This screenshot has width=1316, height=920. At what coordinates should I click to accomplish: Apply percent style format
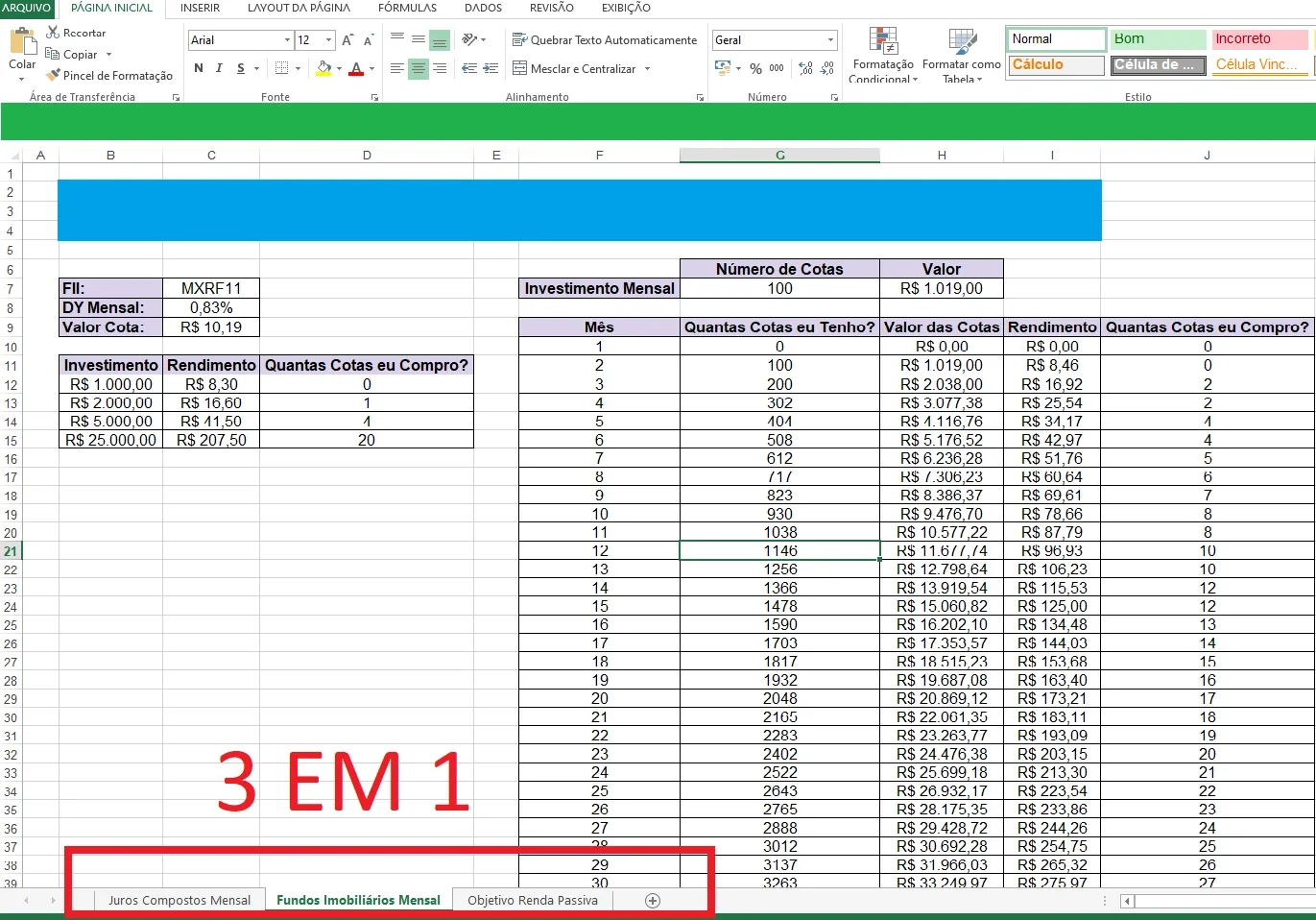point(755,68)
